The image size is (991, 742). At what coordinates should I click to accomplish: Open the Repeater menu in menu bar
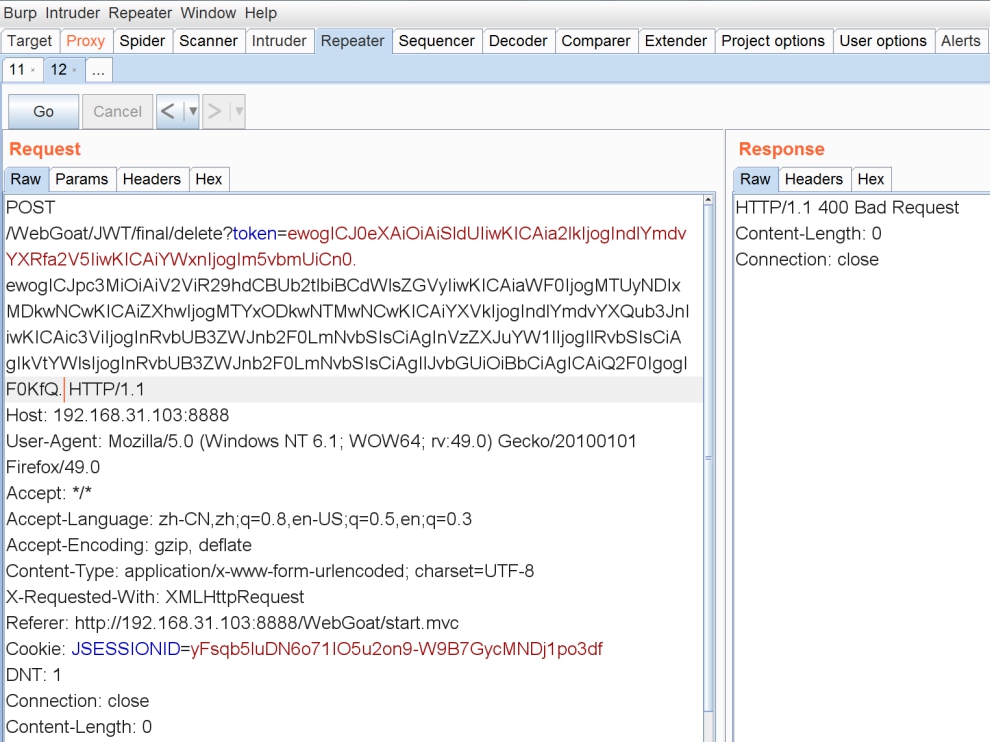coord(140,13)
